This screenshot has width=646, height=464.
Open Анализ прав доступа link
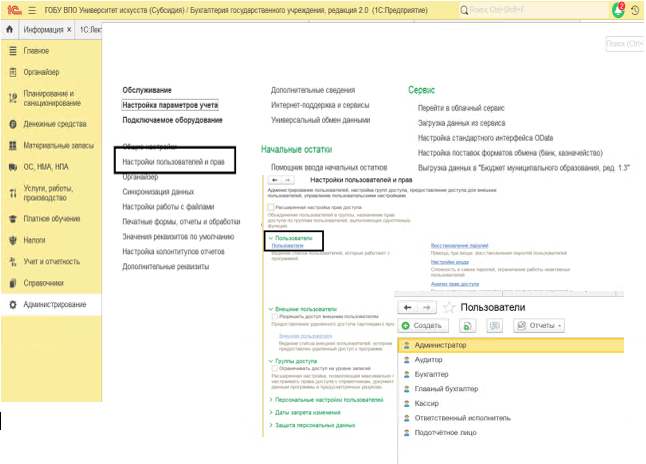[x=455, y=284]
